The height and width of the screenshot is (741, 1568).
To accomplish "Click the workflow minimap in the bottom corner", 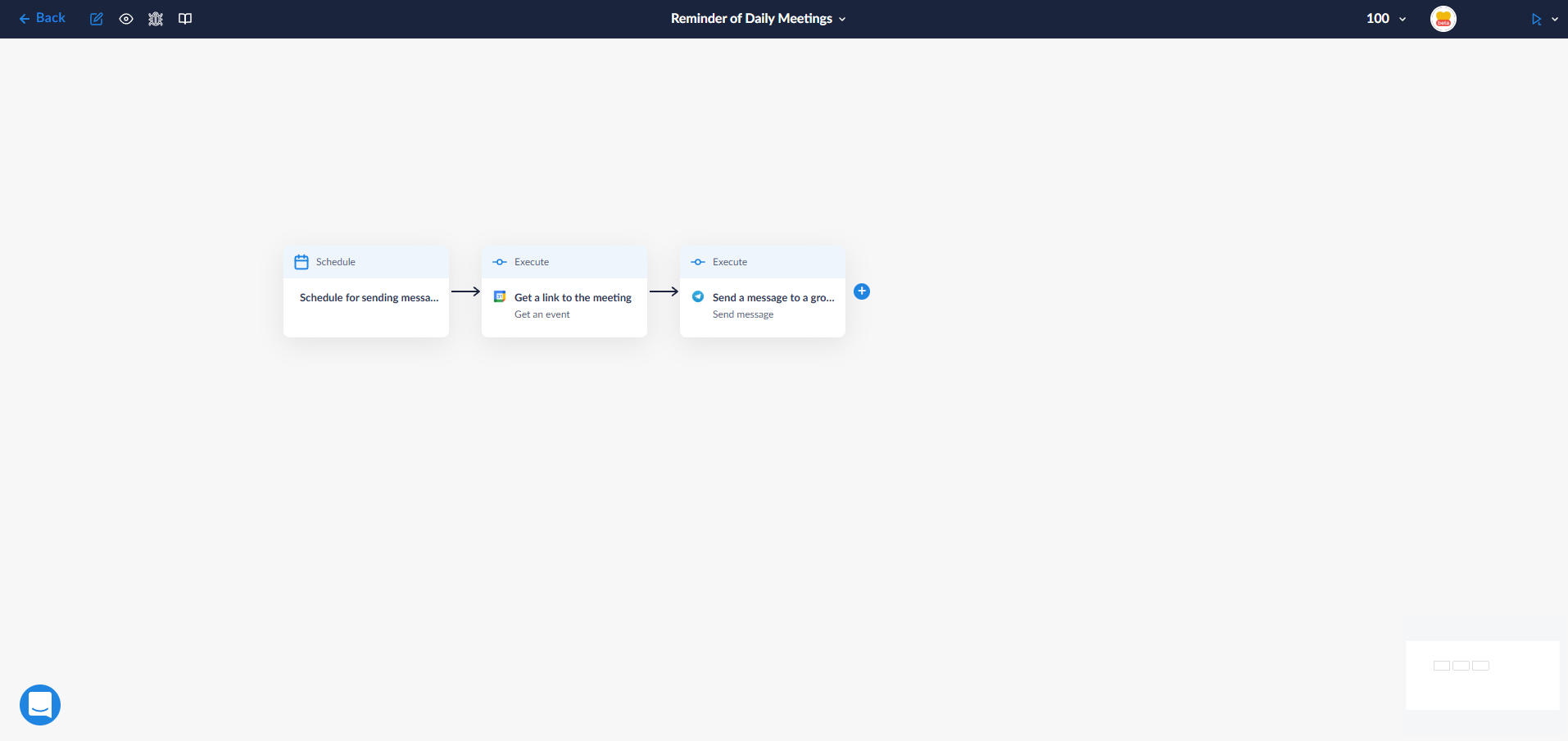I will click(x=1483, y=675).
